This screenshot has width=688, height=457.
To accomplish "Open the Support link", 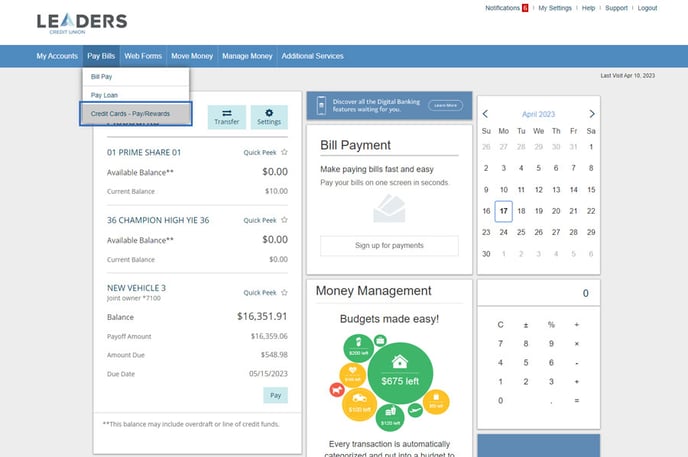I will click(616, 8).
